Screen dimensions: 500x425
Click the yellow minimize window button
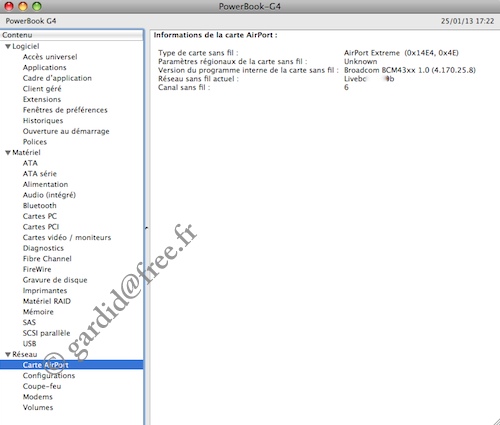pyautogui.click(x=23, y=6)
